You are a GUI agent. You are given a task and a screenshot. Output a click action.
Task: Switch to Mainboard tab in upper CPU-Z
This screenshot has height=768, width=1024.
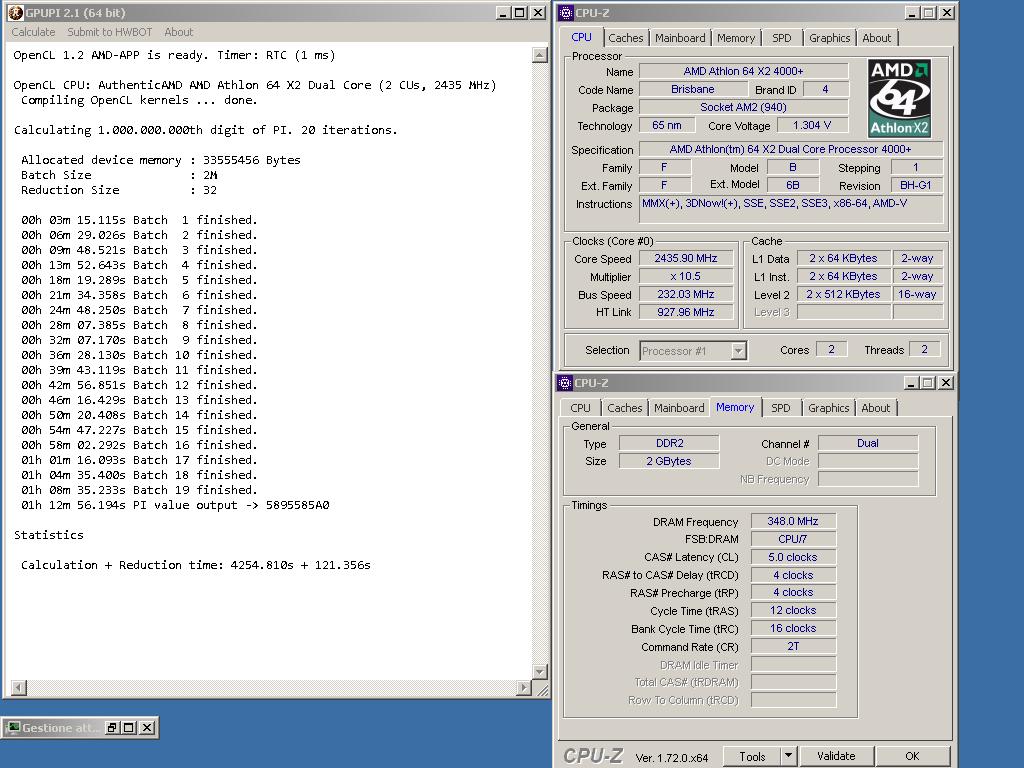click(x=680, y=38)
